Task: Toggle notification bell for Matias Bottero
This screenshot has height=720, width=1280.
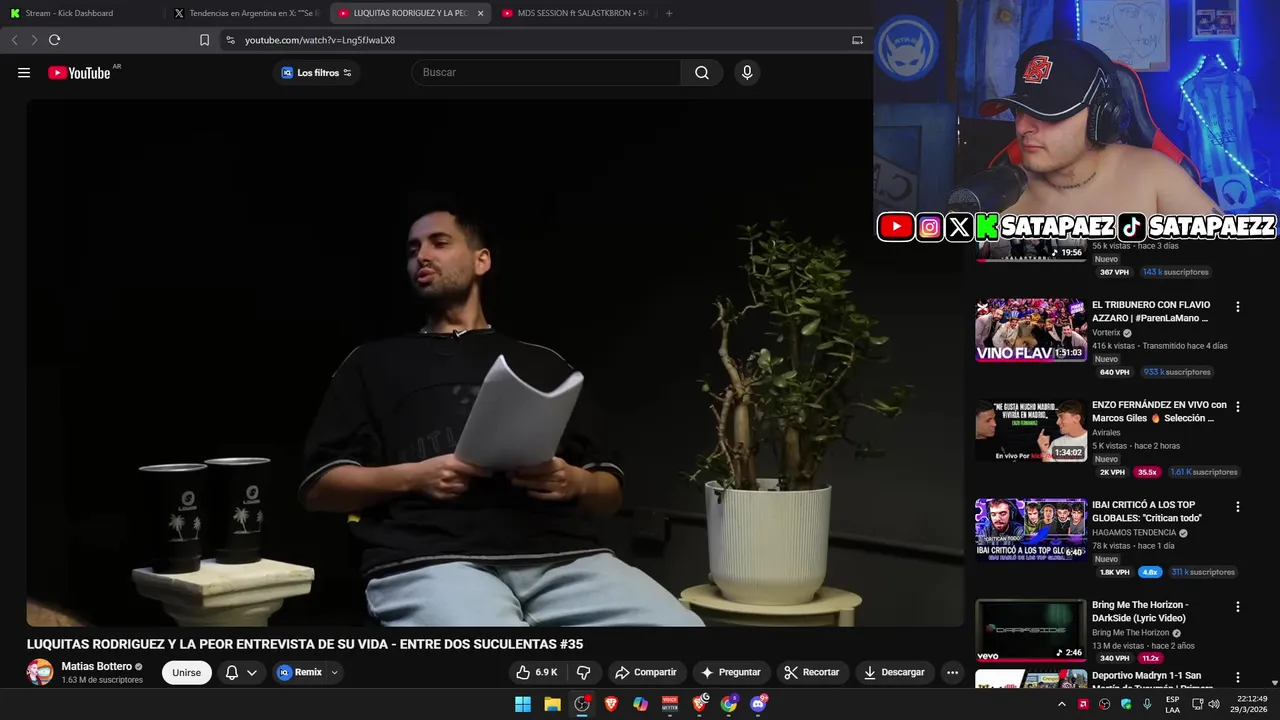Action: coord(232,672)
